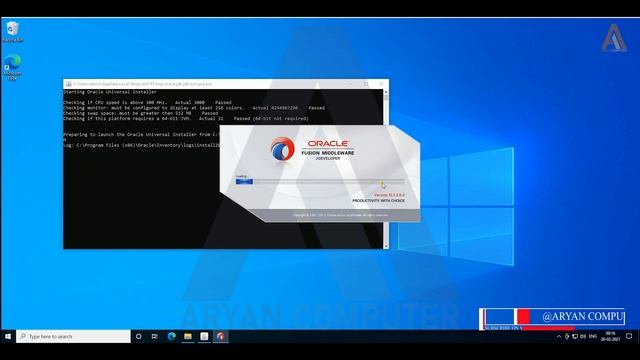640x360 pixels.
Task: Click the microphone tray icon
Action: tap(567, 336)
